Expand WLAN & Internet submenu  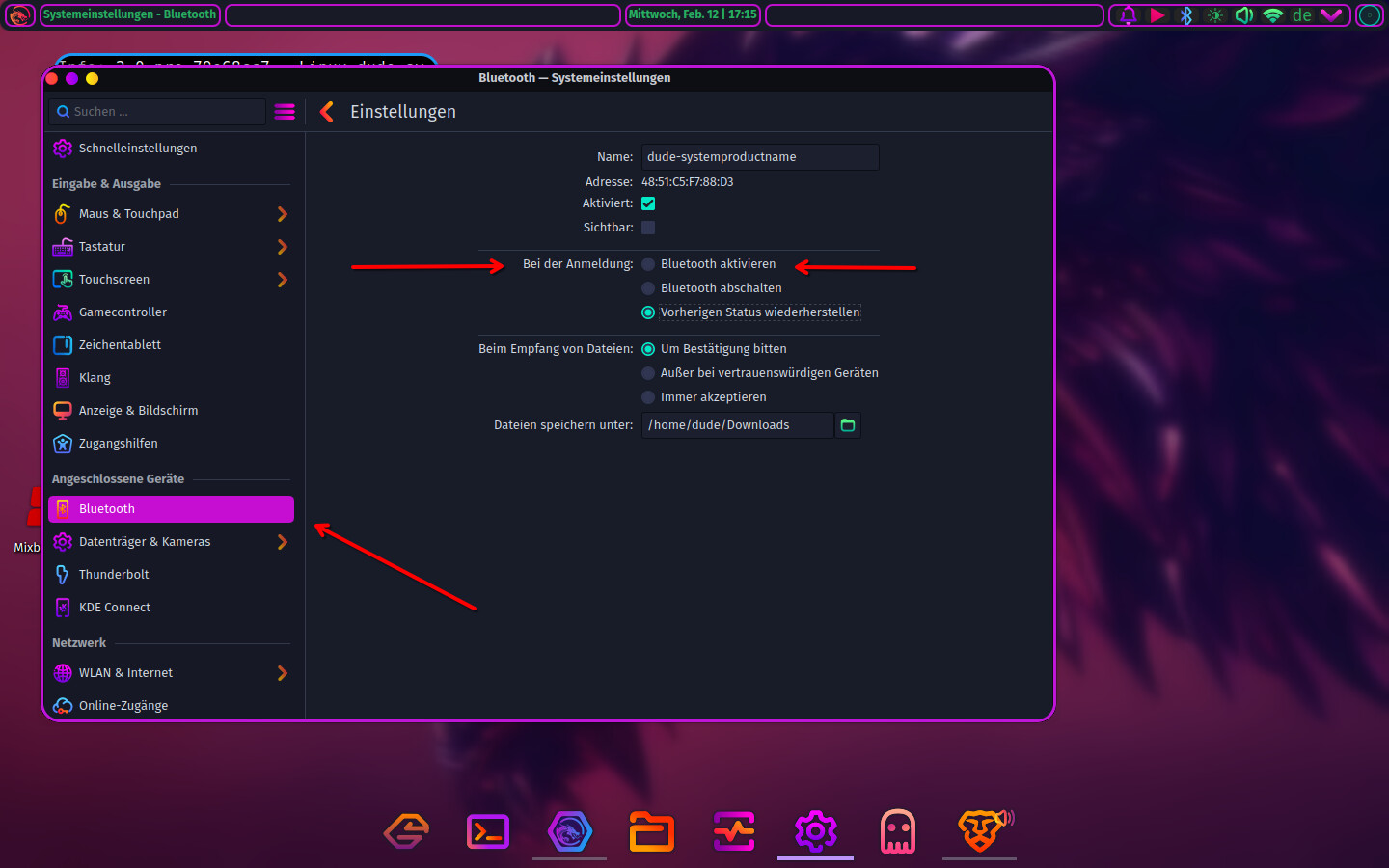point(283,673)
